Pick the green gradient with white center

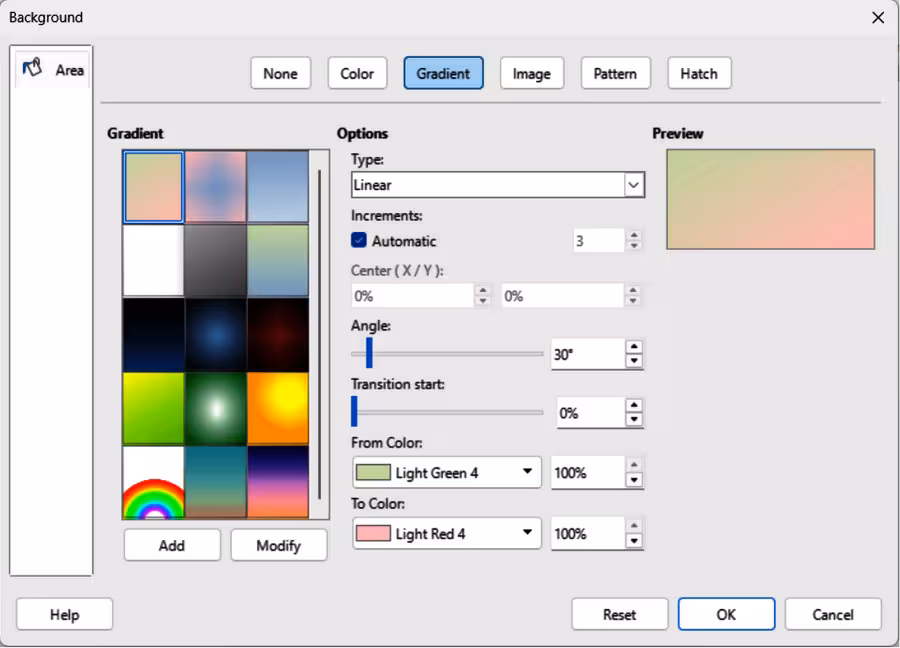tap(216, 408)
